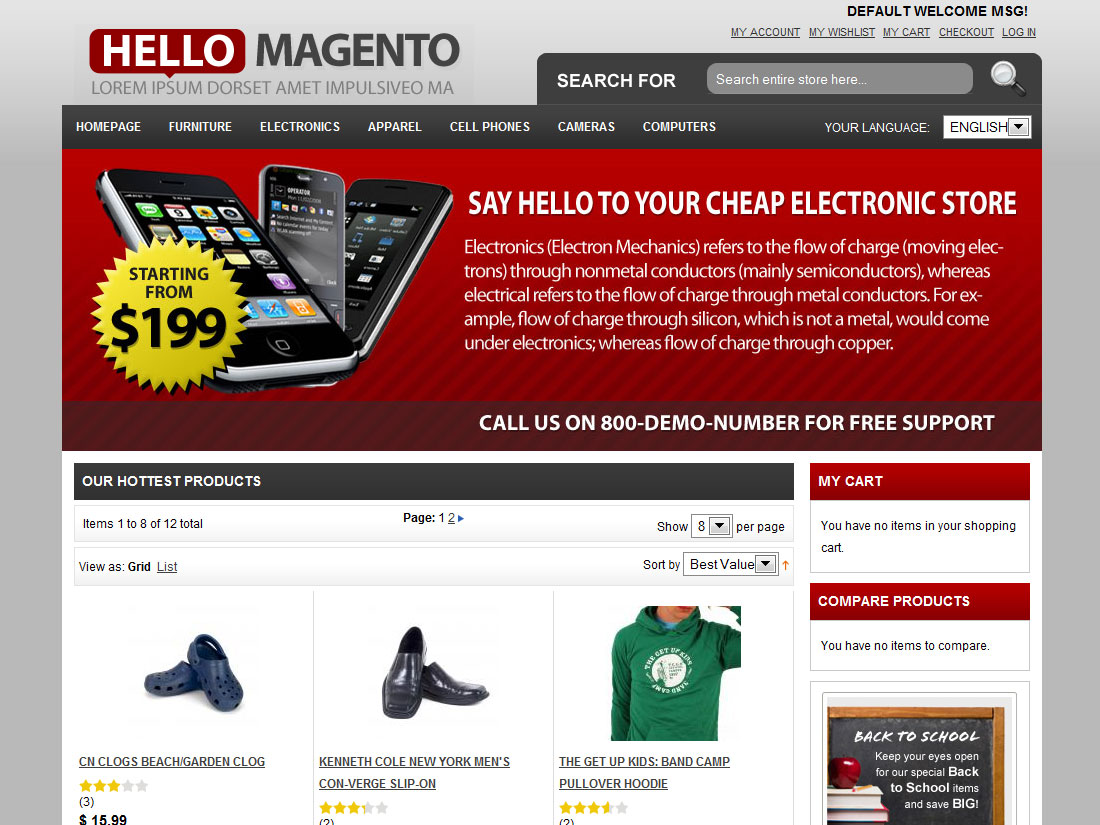Open the blue clogs product image
The image size is (1100, 825).
click(194, 673)
